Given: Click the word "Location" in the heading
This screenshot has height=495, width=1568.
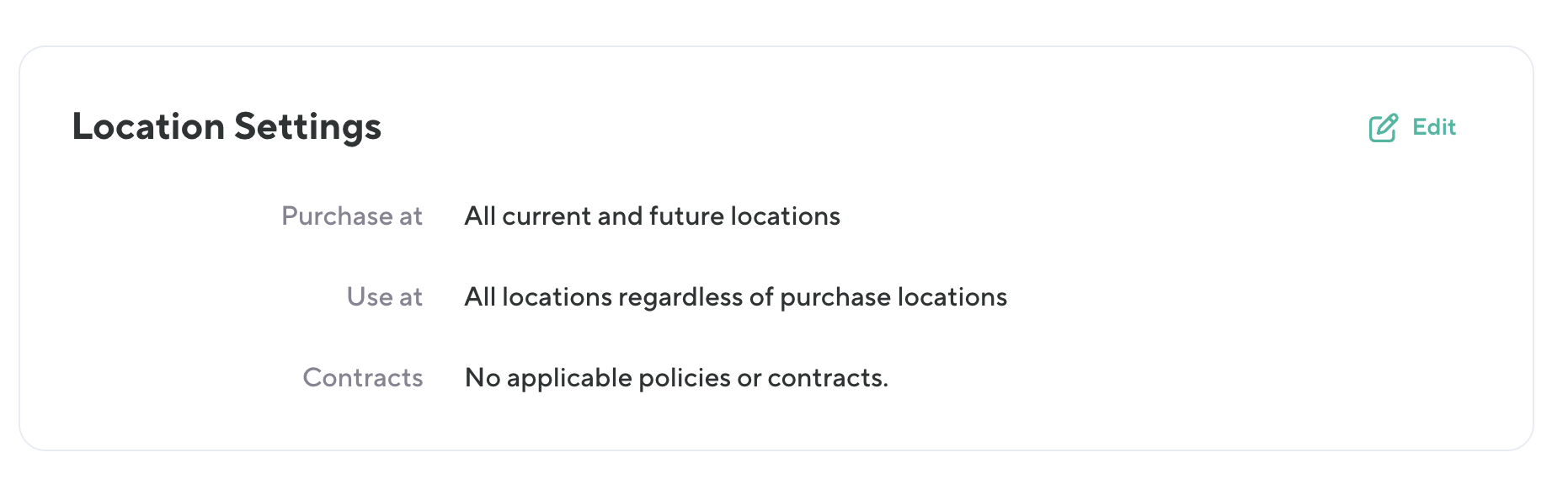Looking at the screenshot, I should [148, 127].
